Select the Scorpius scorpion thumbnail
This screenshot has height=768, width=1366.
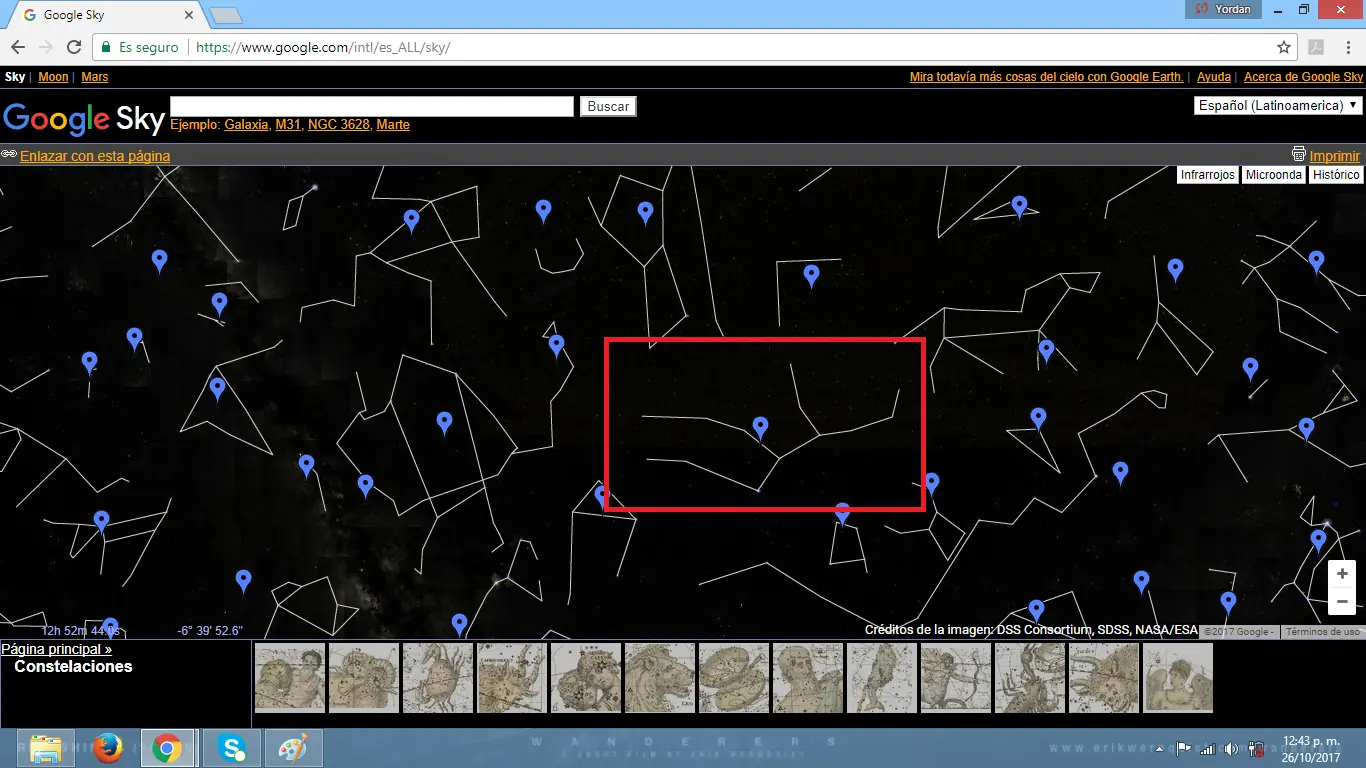point(1030,678)
